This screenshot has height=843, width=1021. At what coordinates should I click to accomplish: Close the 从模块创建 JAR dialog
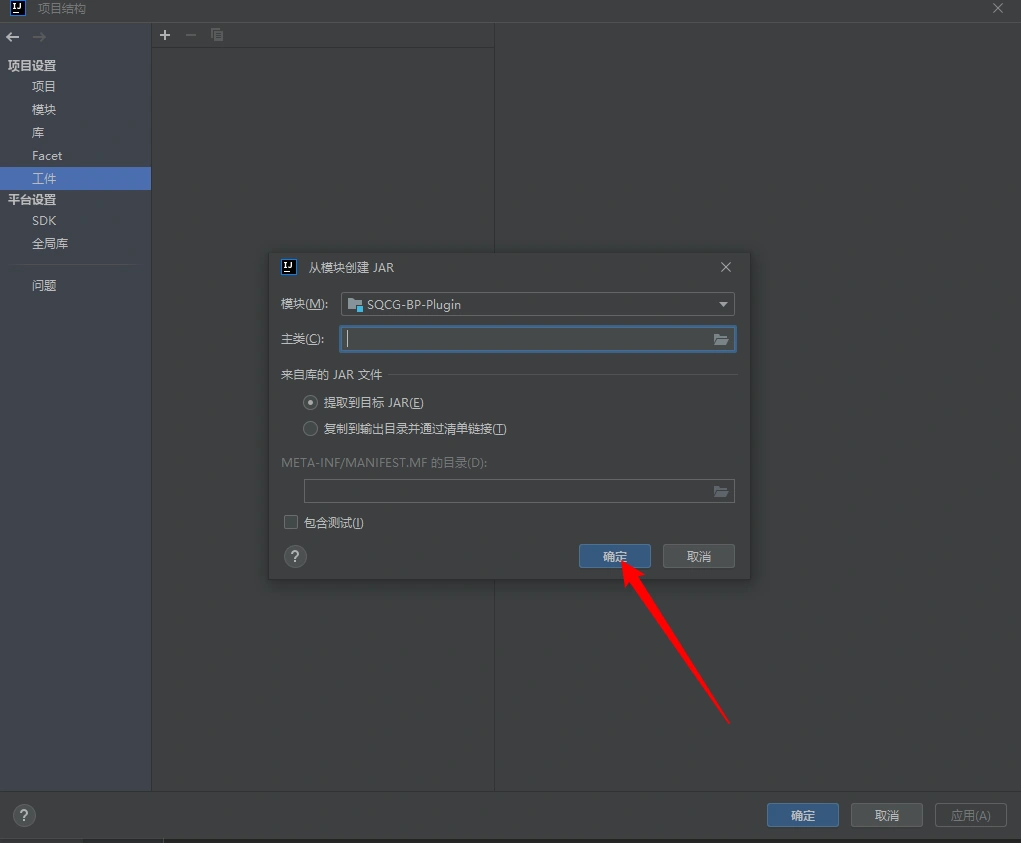click(726, 267)
